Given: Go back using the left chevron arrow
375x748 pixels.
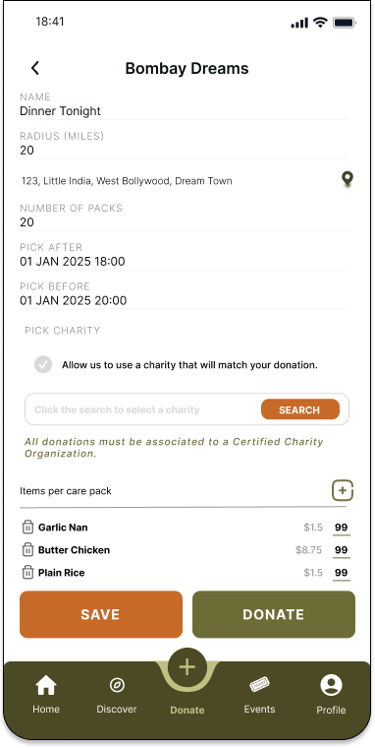Looking at the screenshot, I should [35, 68].
